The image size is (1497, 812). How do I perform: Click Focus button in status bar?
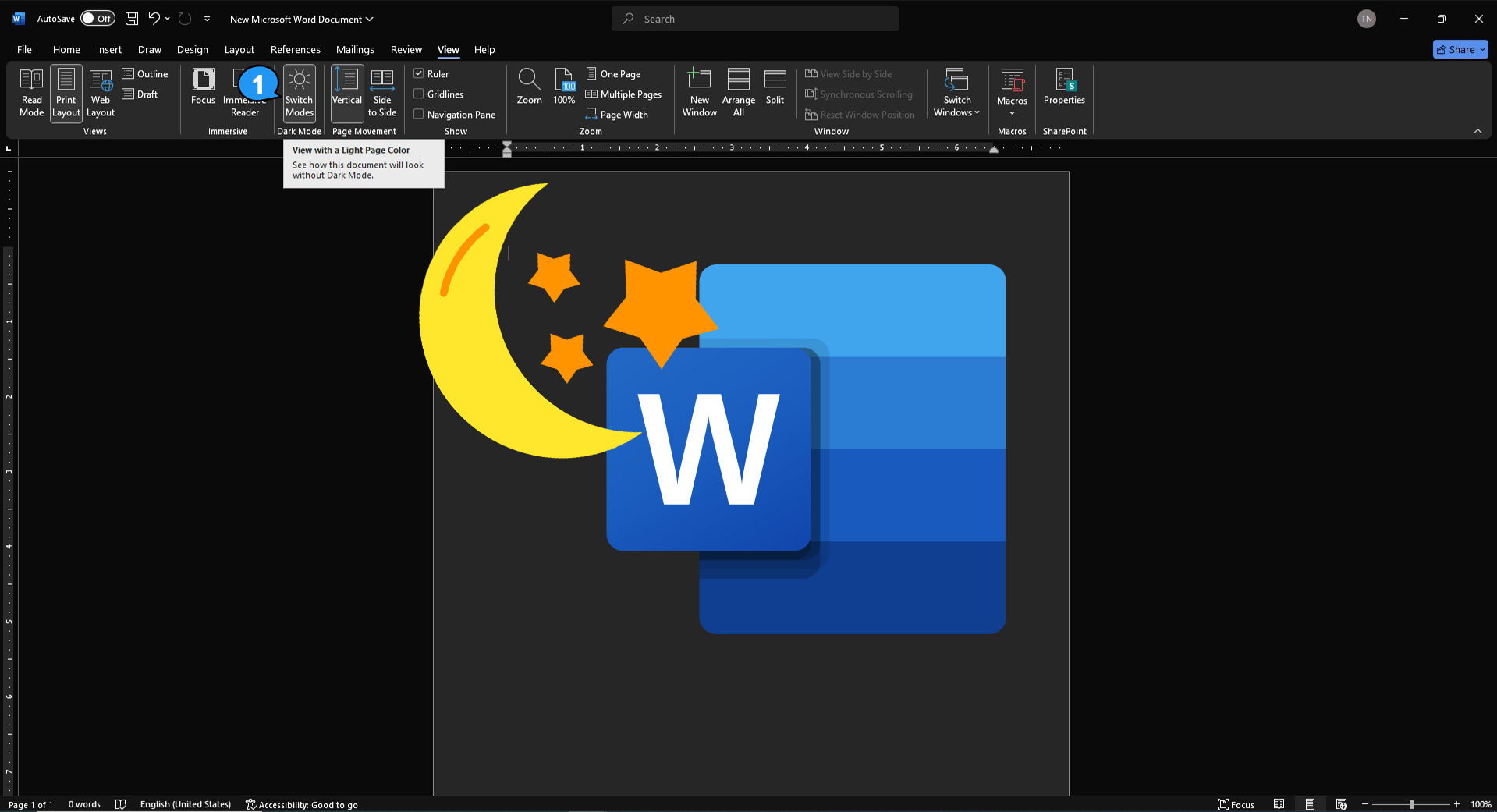coord(1236,804)
